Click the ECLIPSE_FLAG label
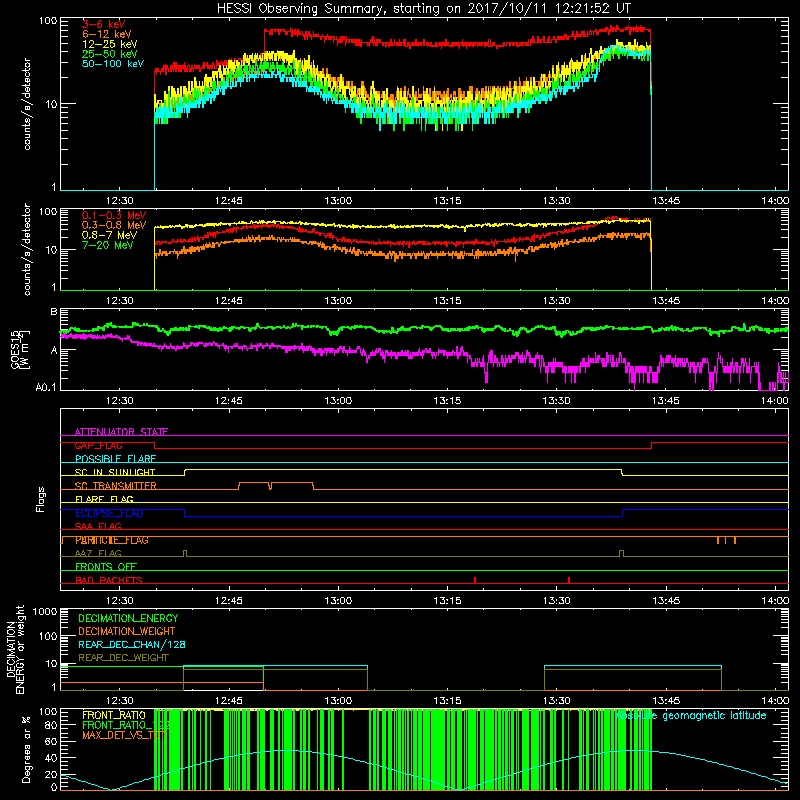This screenshot has width=800, height=800. 109,513
